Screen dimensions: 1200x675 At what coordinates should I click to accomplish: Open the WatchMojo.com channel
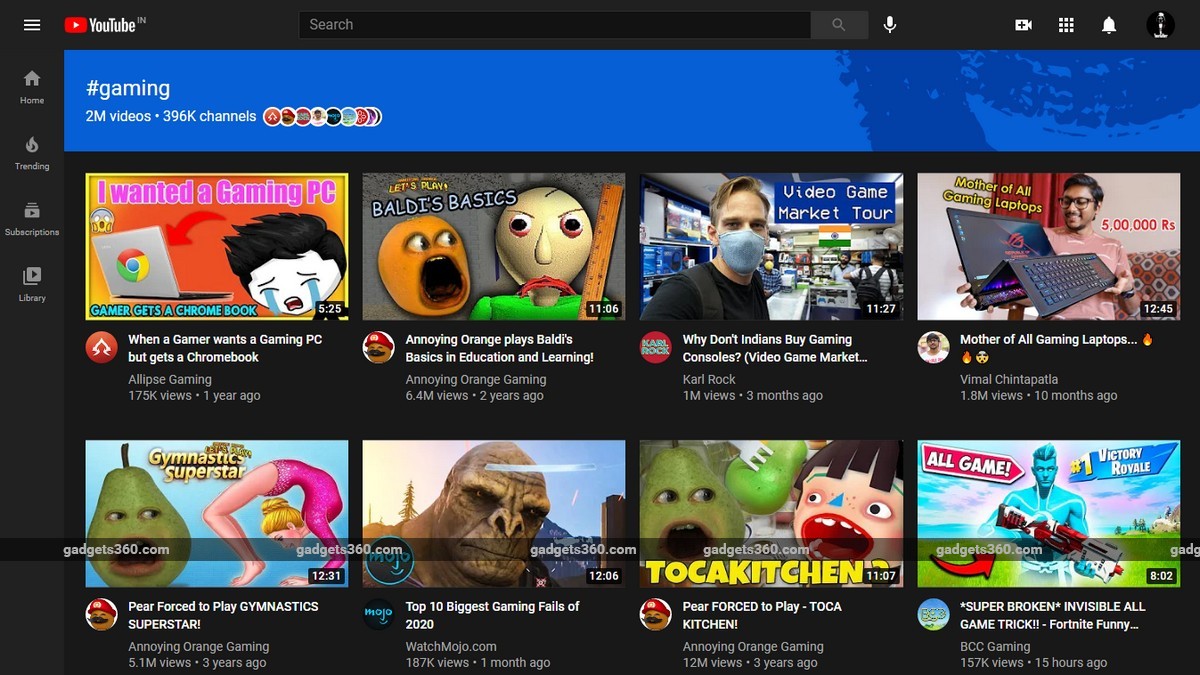449,646
